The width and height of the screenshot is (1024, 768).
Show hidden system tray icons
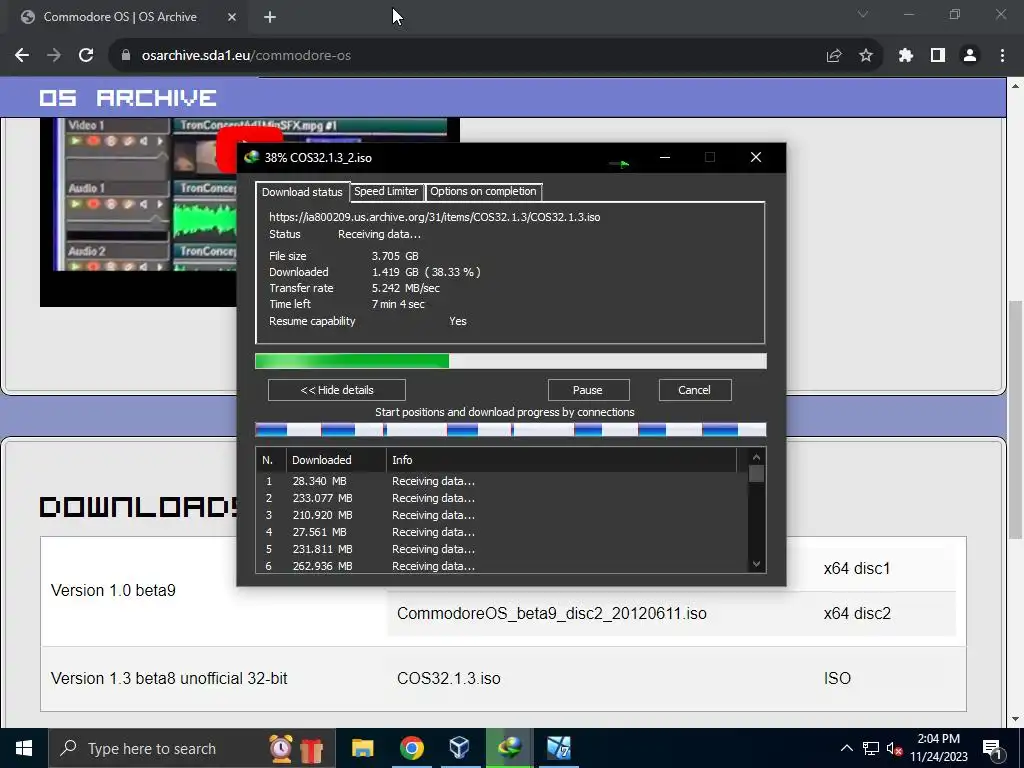pyautogui.click(x=846, y=748)
